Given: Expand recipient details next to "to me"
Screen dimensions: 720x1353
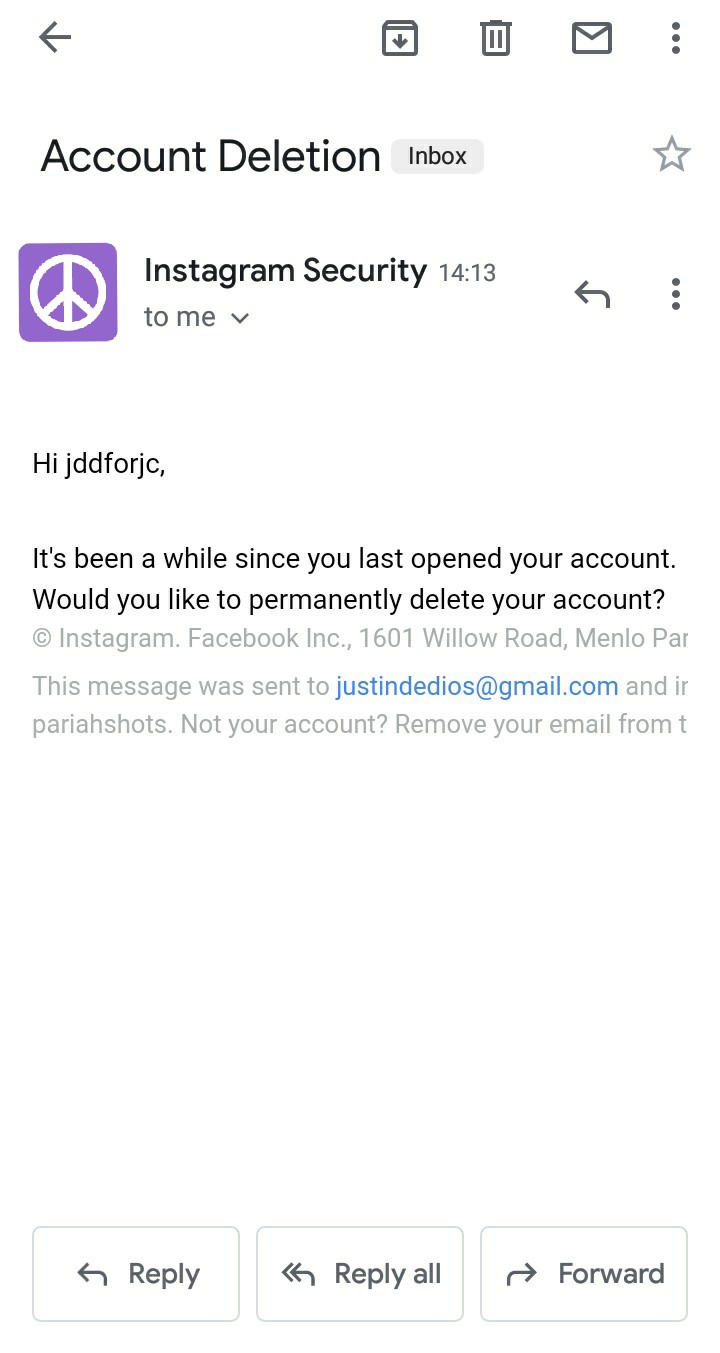Looking at the screenshot, I should point(240,318).
